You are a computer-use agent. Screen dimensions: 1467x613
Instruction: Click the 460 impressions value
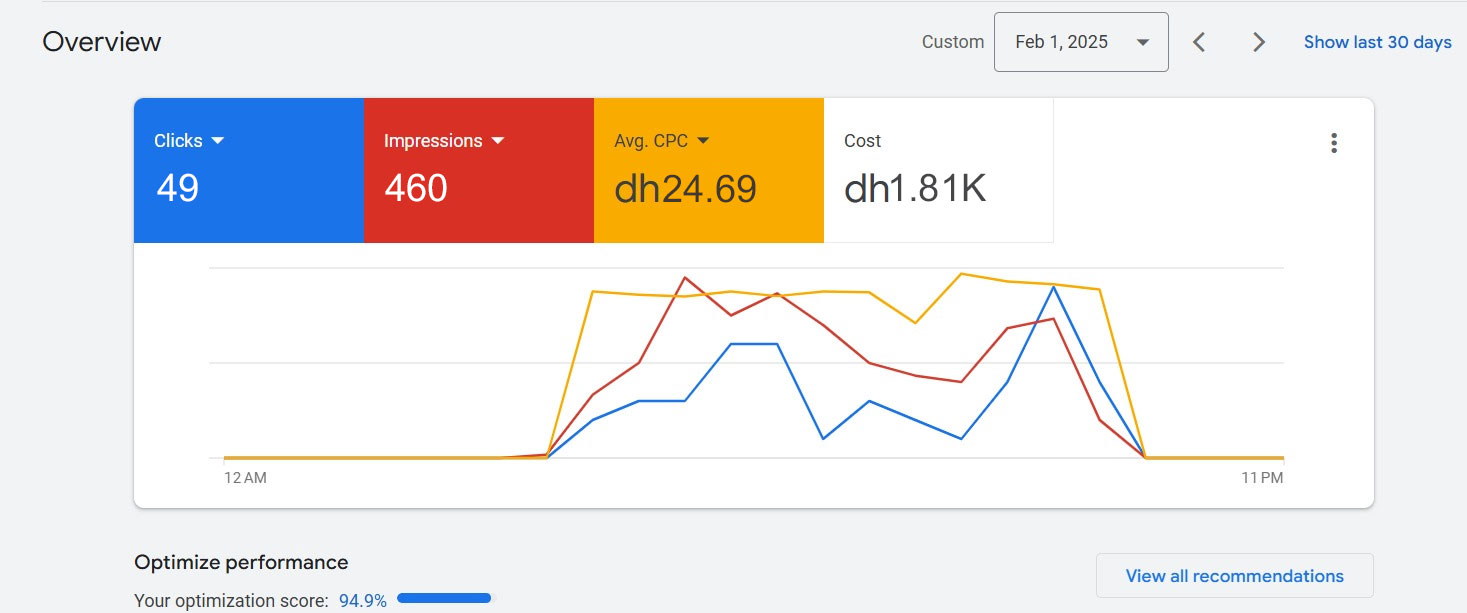coord(416,189)
